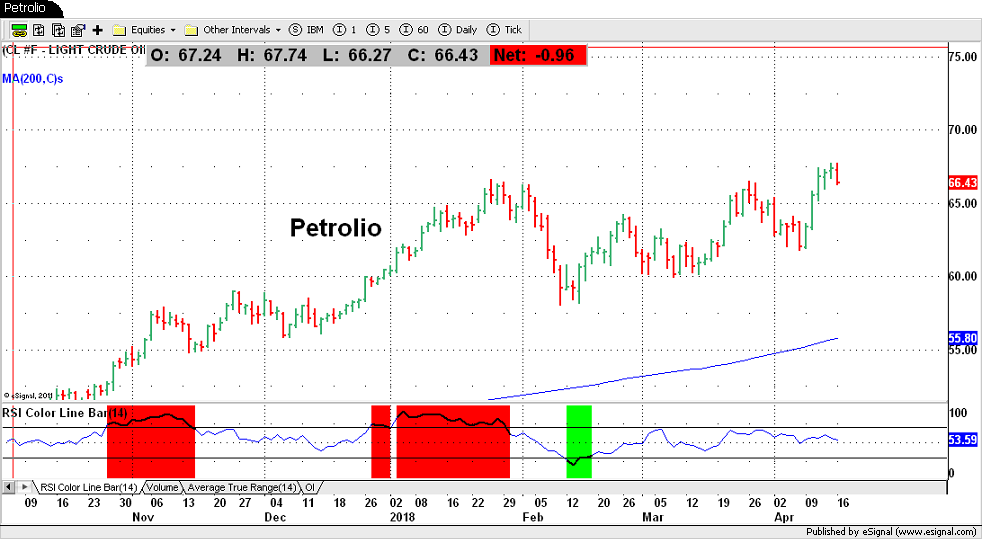982x539 pixels.
Task: Click the red 66.43 last price marker
Action: (x=963, y=183)
